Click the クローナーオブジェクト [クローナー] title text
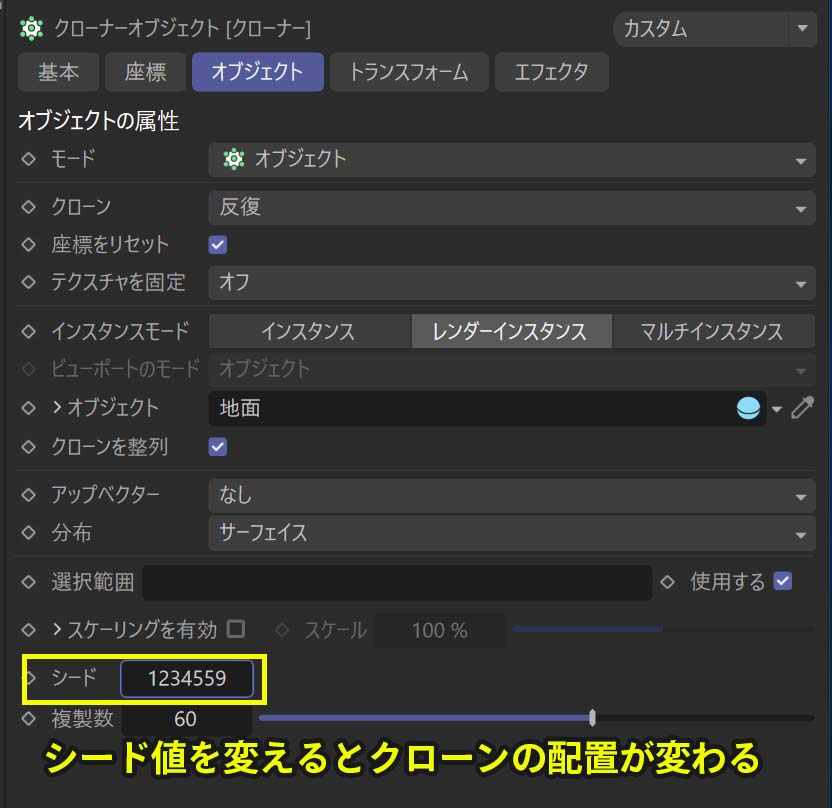 [x=183, y=29]
